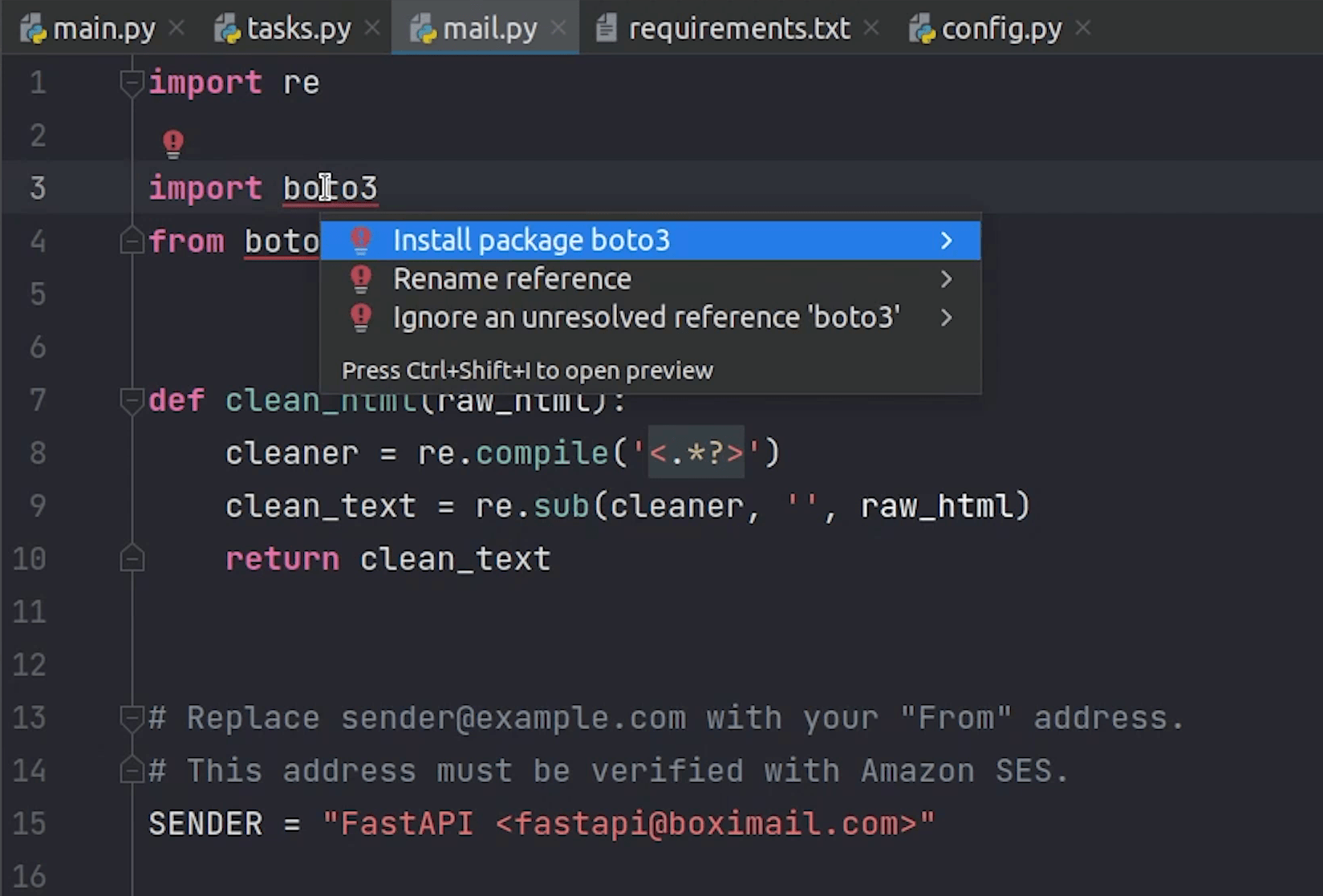
Task: Click the bulb icon beside Rename reference
Action: tap(361, 278)
